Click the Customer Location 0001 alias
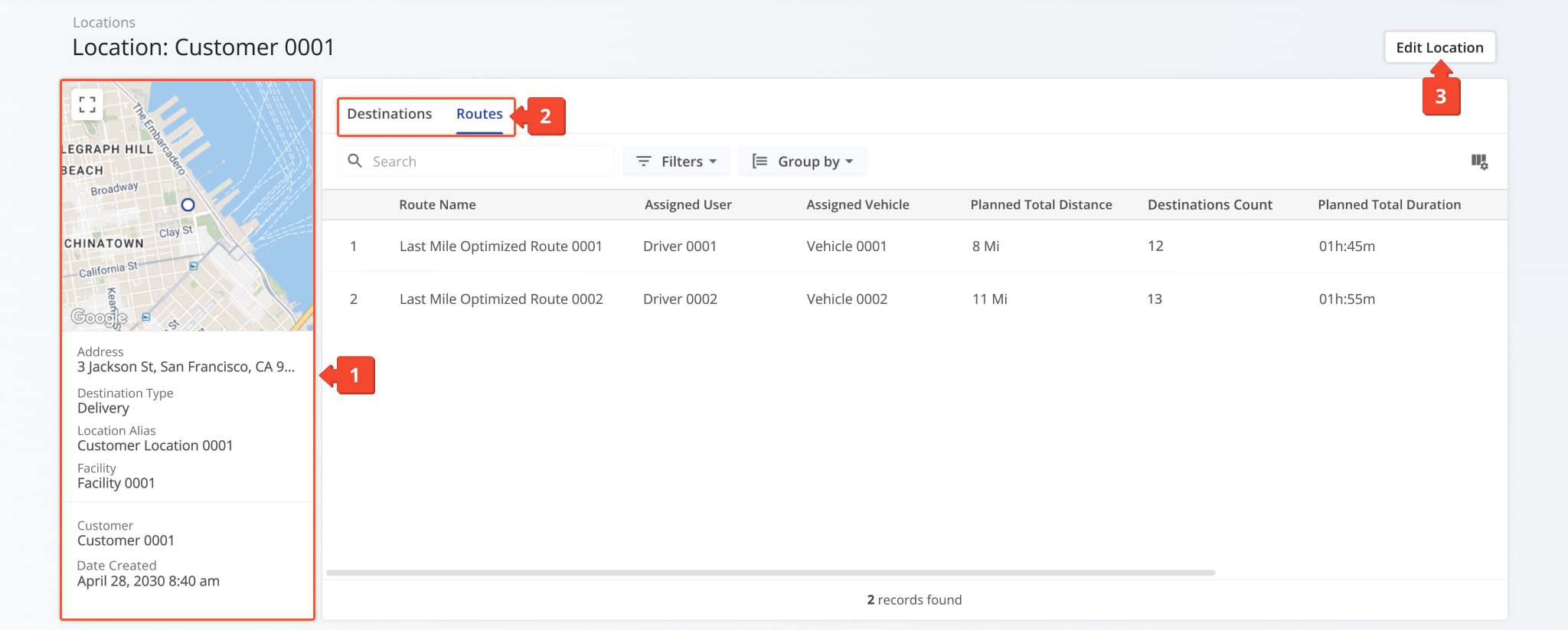Screen dimensions: 1568x630 click(x=155, y=446)
